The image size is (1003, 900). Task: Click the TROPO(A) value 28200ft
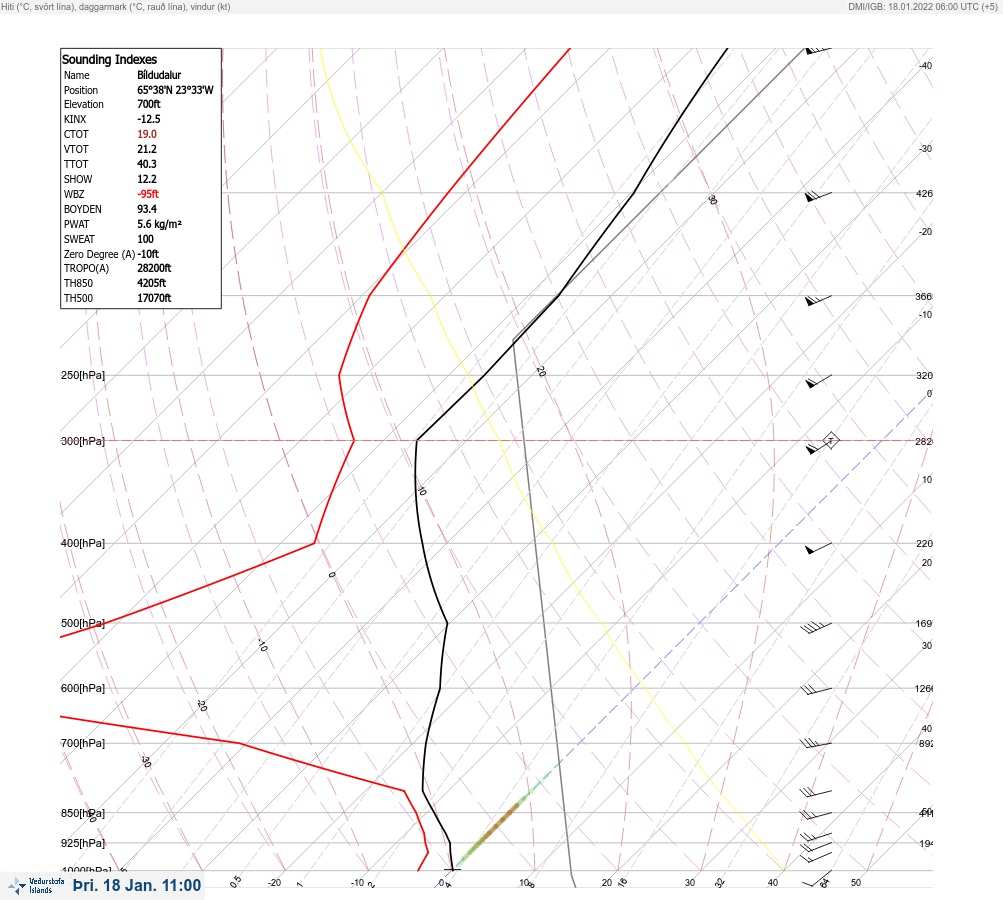[x=154, y=268]
